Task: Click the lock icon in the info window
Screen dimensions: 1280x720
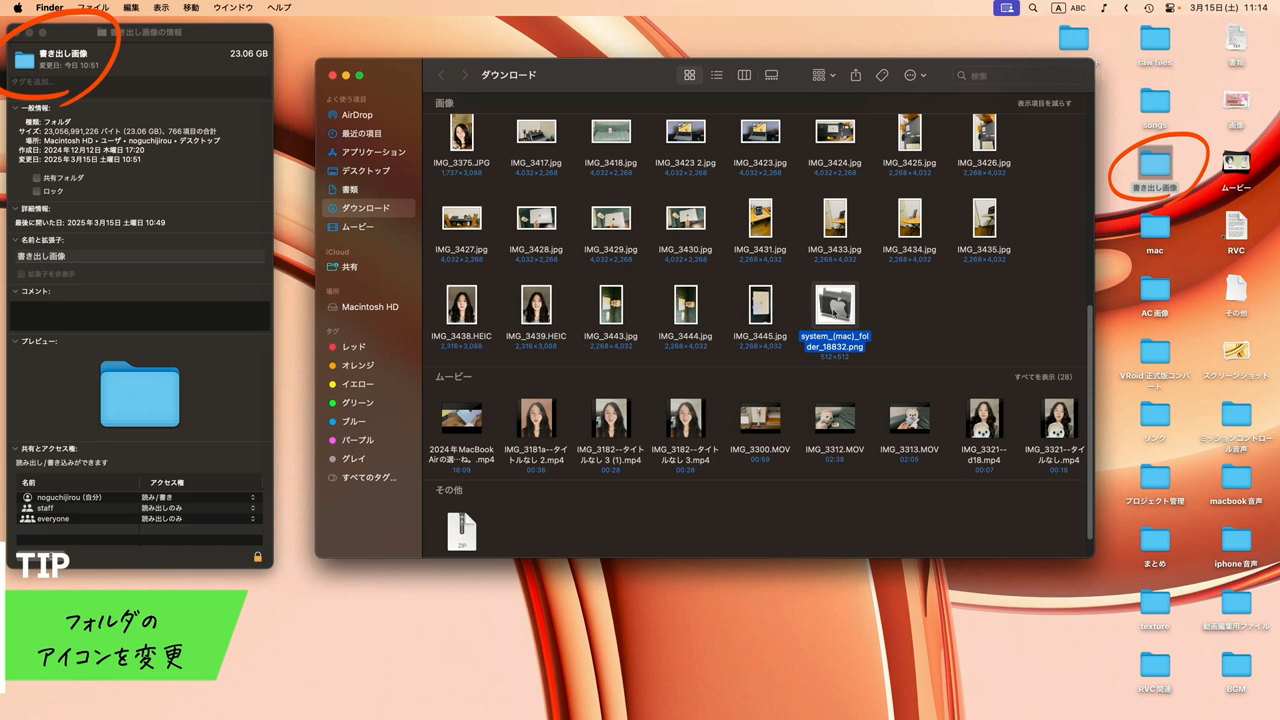Action: tap(257, 557)
